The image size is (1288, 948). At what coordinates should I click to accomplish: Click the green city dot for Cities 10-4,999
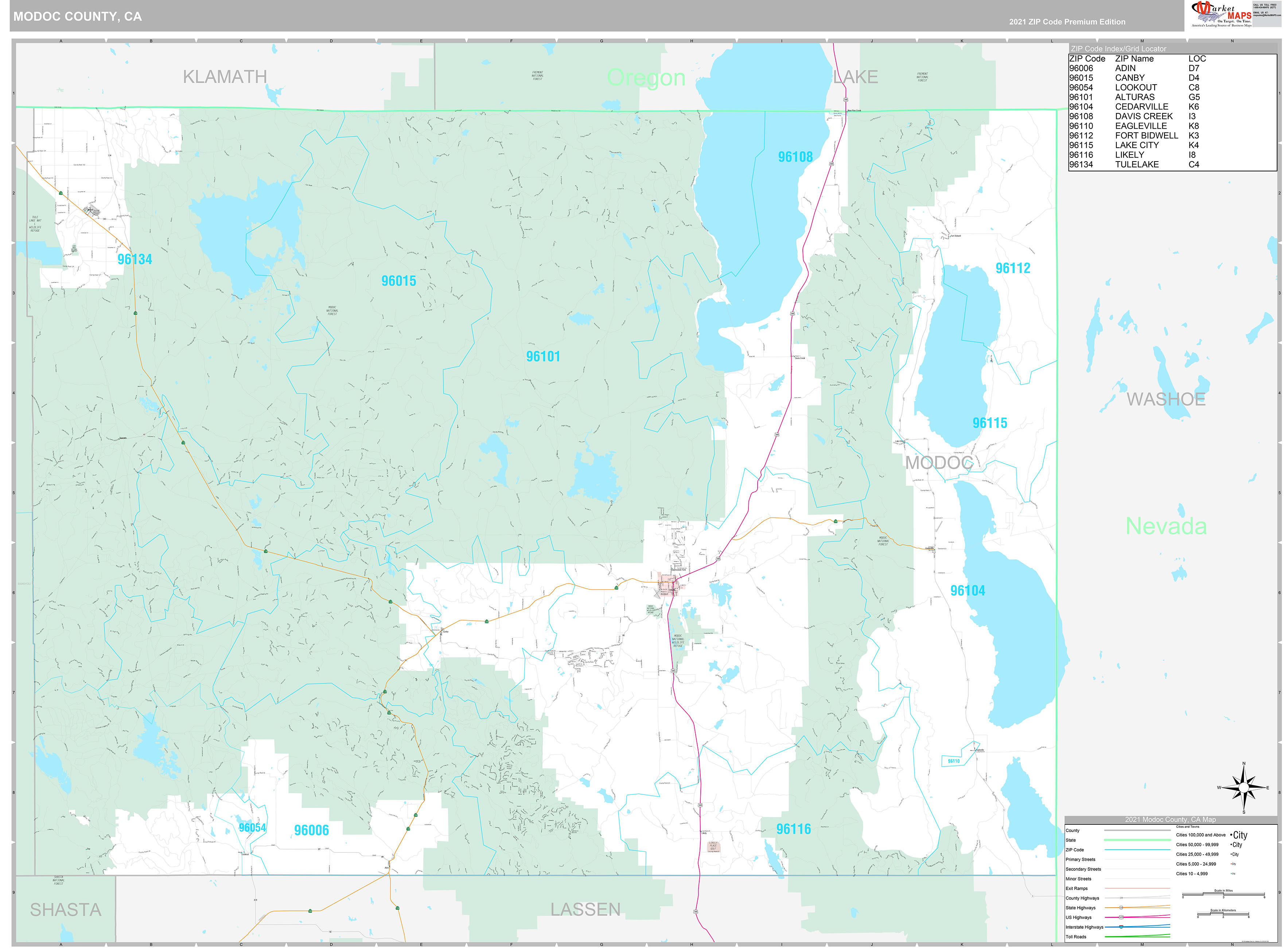(1231, 873)
